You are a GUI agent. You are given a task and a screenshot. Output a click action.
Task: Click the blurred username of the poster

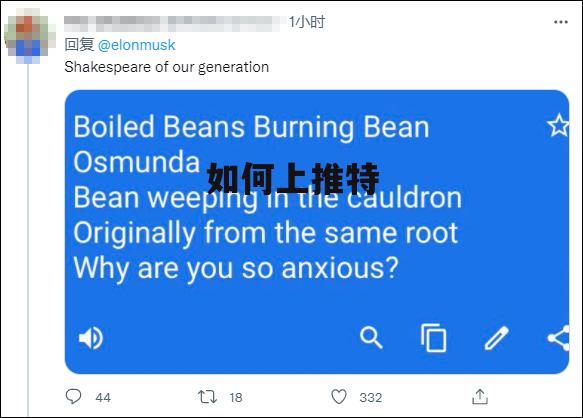point(174,23)
